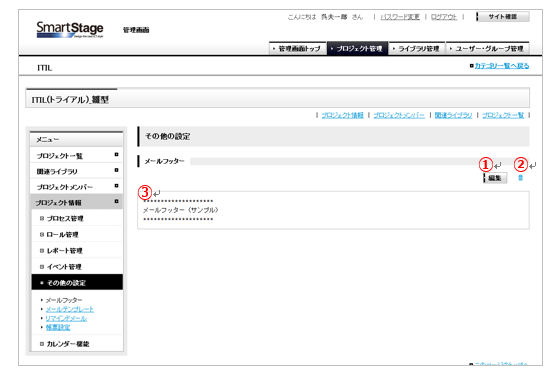This screenshot has width=546, height=369.
Task: Open the リマインドメール link
Action: click(66, 318)
